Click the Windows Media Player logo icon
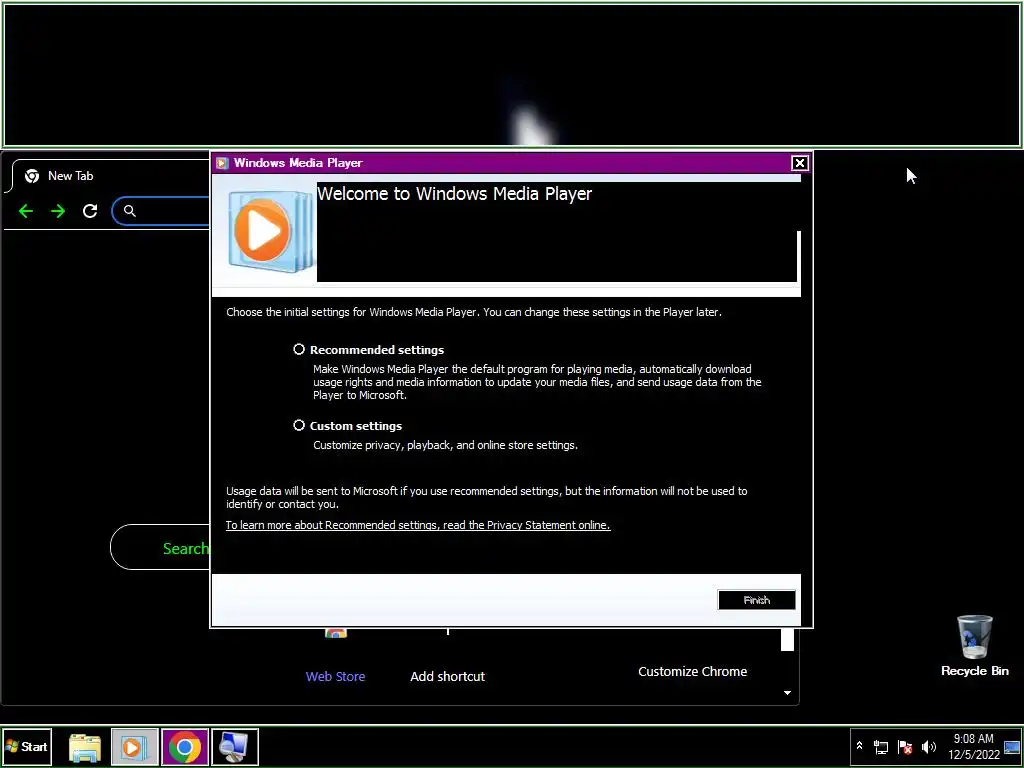 270,231
